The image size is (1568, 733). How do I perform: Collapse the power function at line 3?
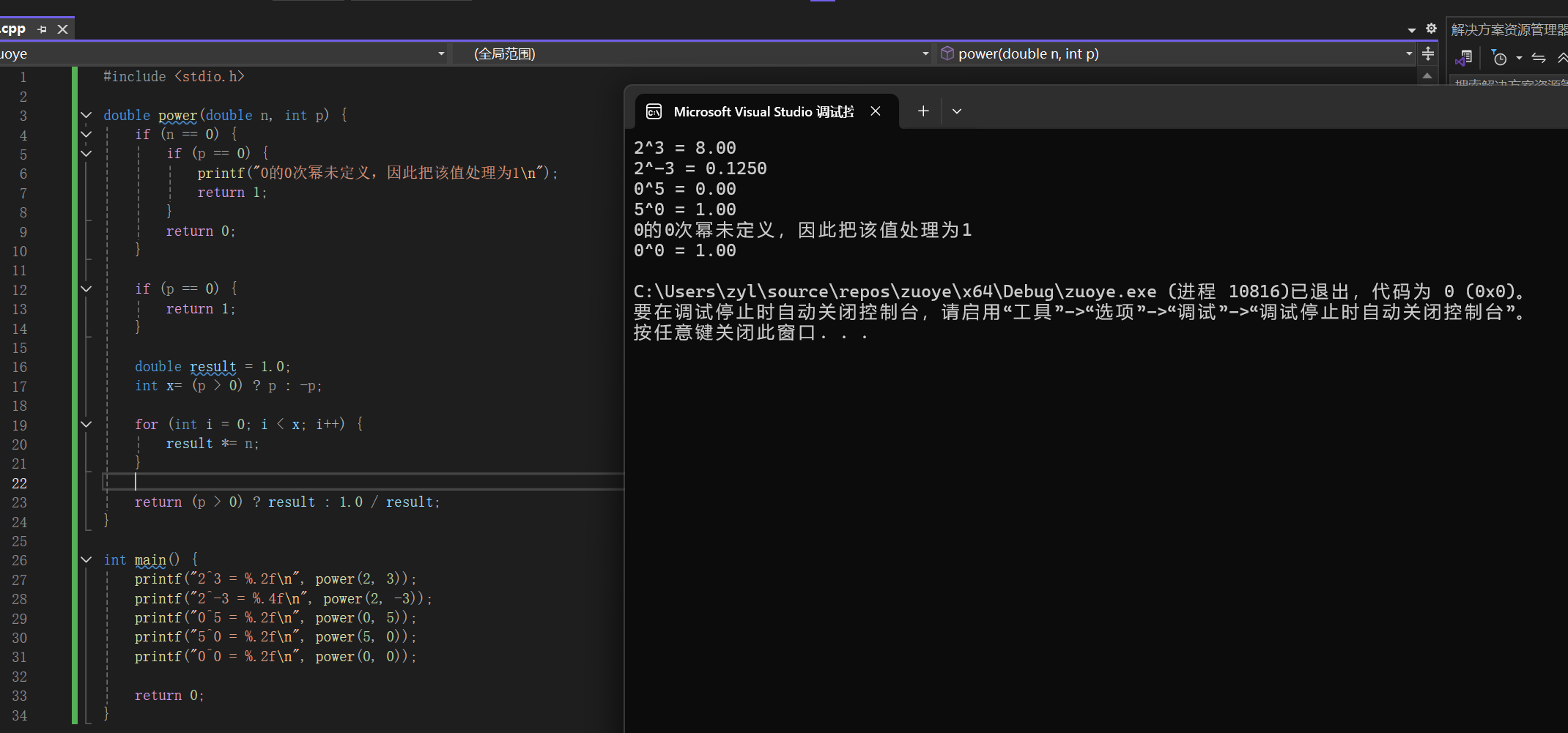86,115
